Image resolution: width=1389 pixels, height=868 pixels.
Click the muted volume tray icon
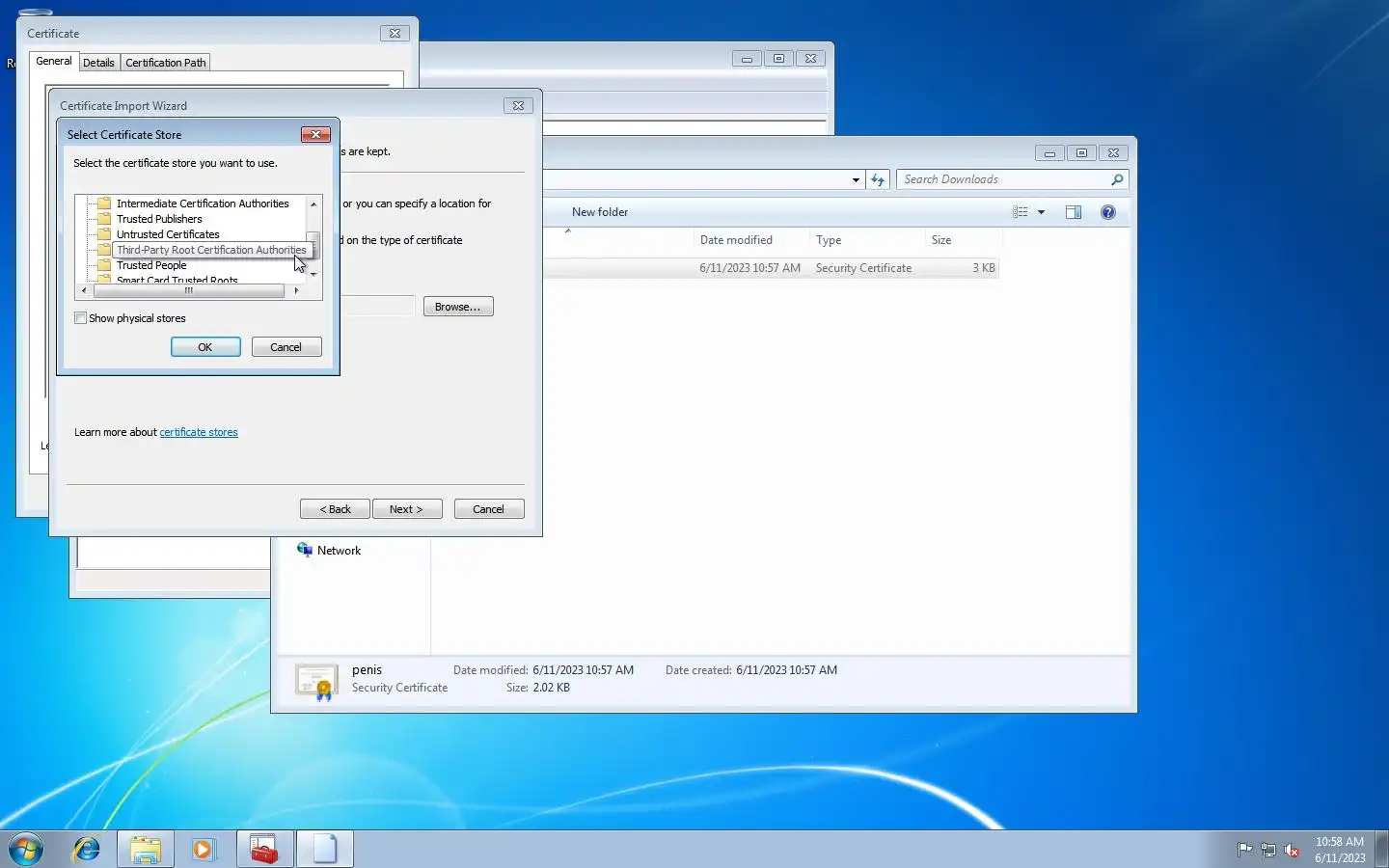pos(1292,850)
